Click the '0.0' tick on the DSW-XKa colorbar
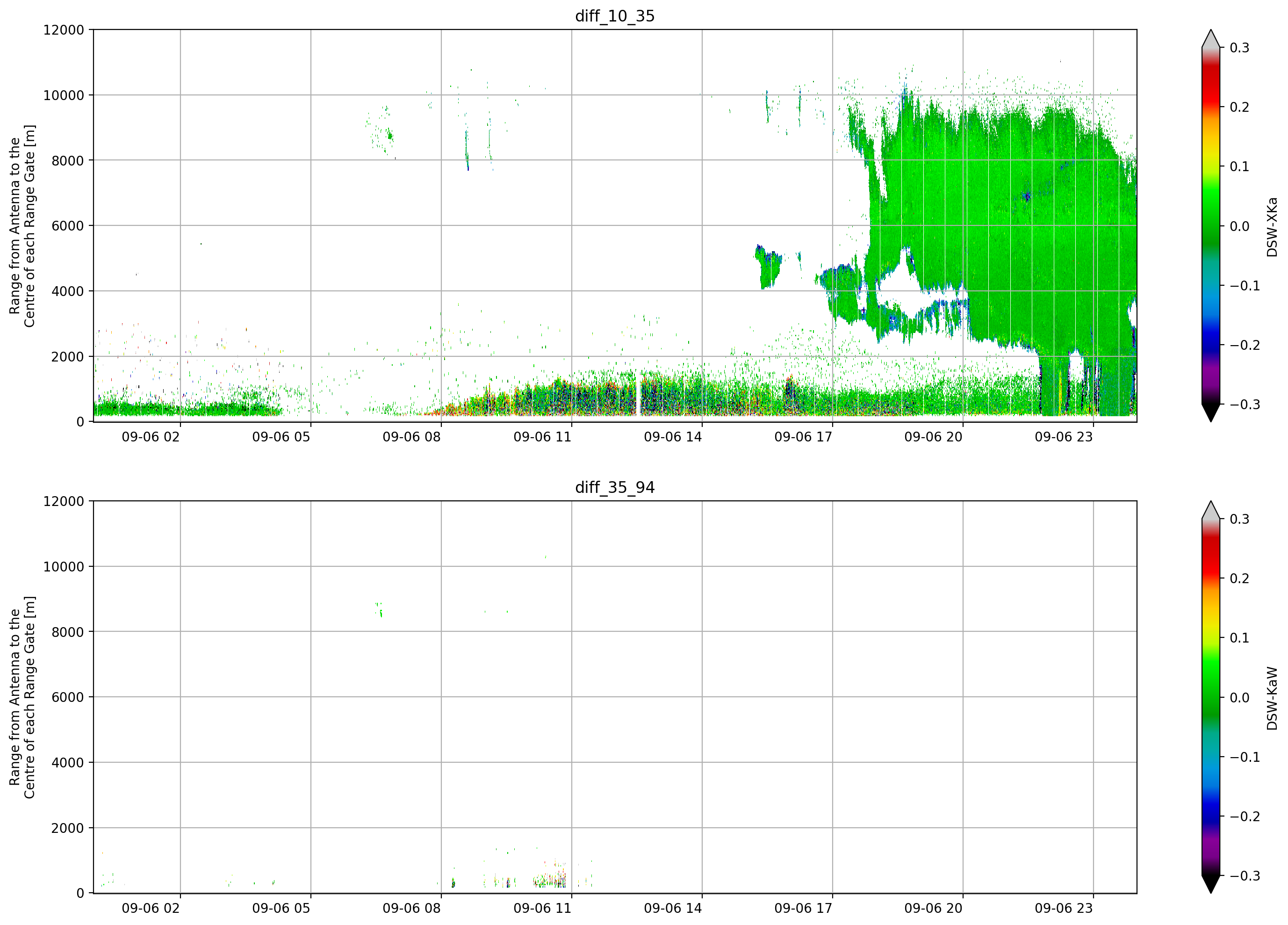 [x=1240, y=226]
